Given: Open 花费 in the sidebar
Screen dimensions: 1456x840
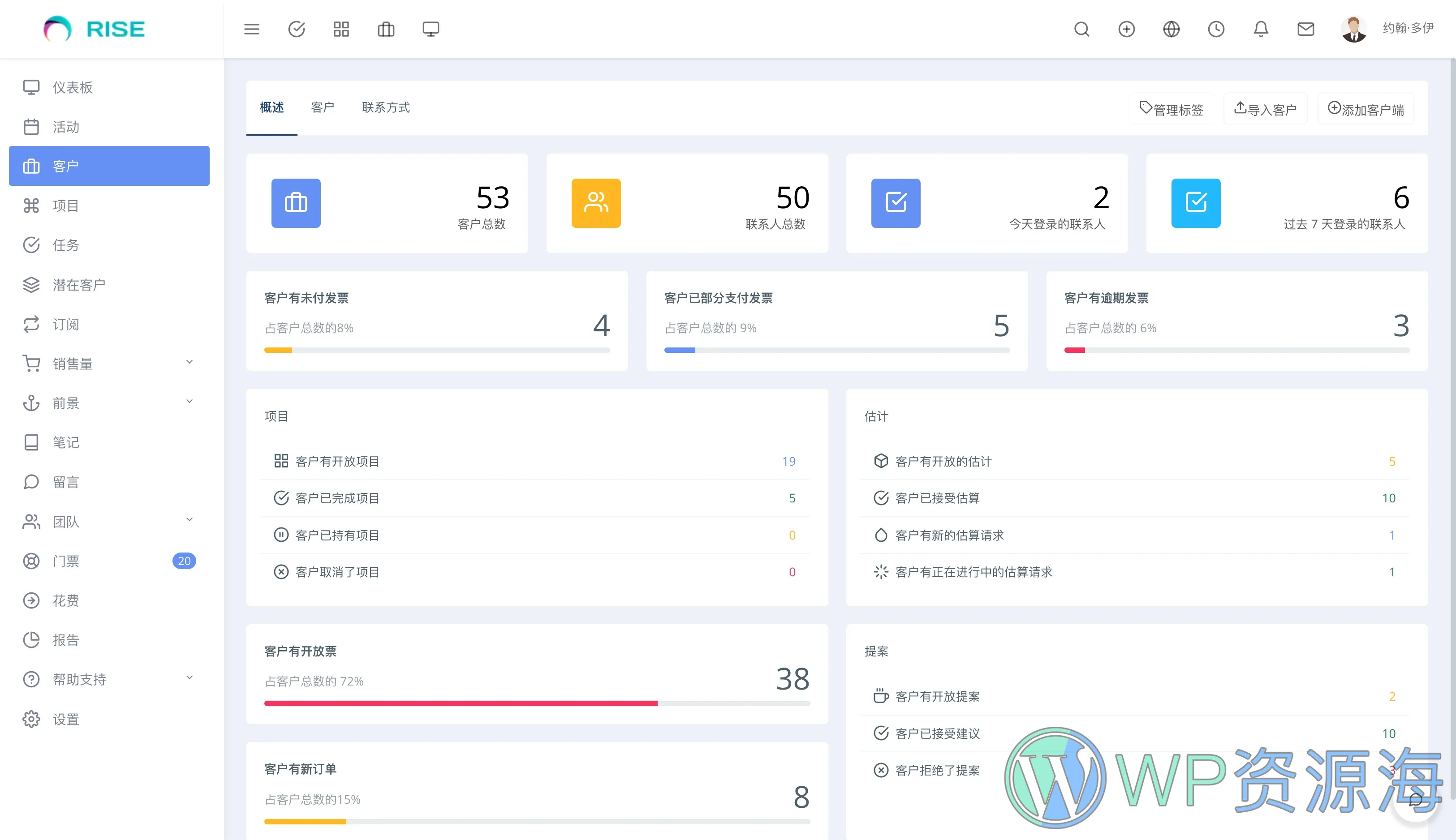Looking at the screenshot, I should coord(109,600).
